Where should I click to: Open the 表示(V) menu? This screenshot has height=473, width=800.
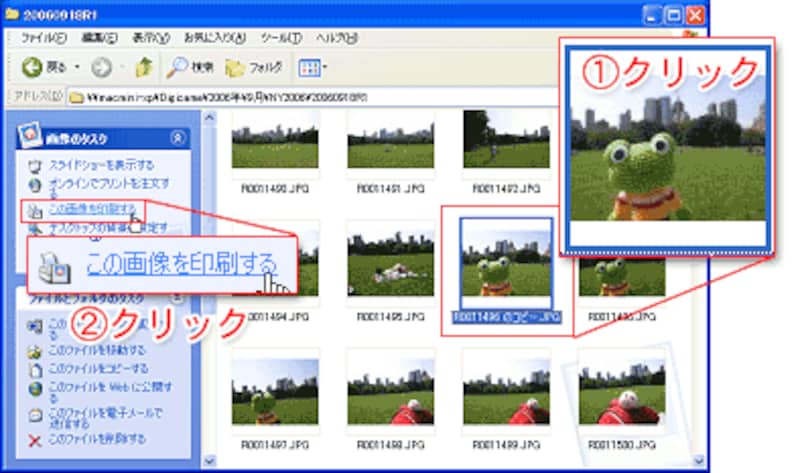pyautogui.click(x=151, y=38)
